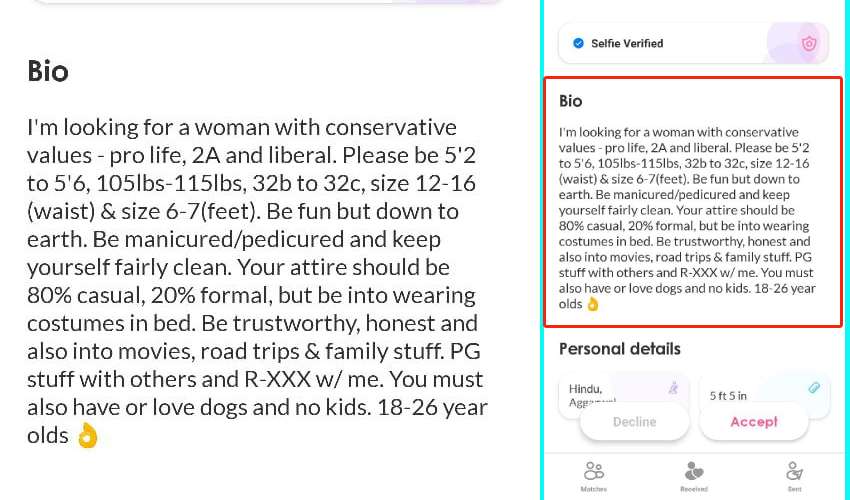The height and width of the screenshot is (500, 850).
Task: Decline this profile request
Action: [634, 422]
